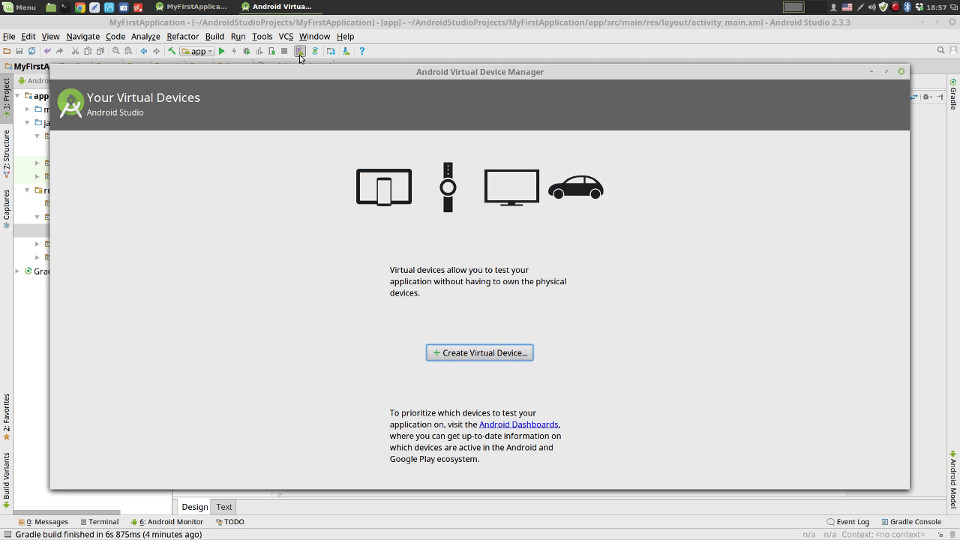Click the Apply Changes lightning icon

click(234, 51)
